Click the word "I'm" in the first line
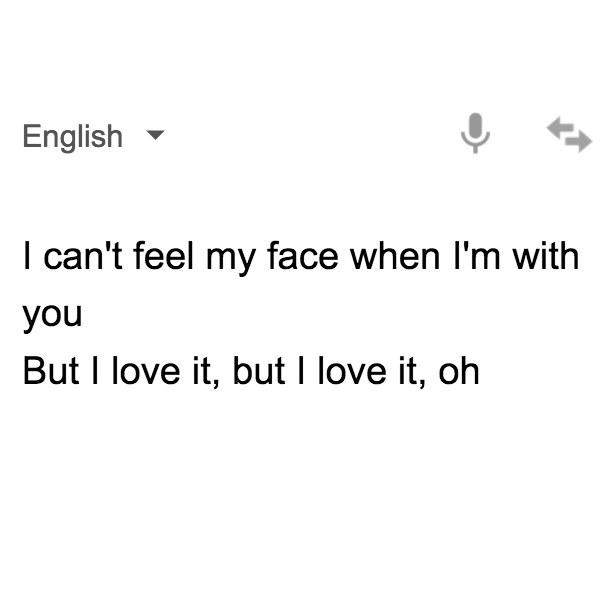 tap(477, 256)
